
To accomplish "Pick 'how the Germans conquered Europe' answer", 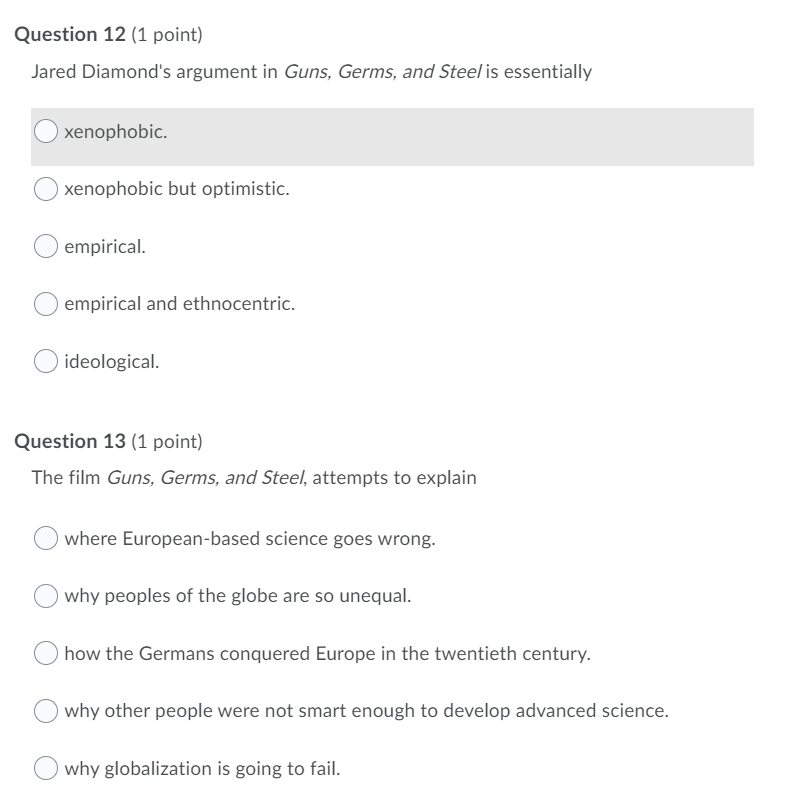I will tap(45, 653).
